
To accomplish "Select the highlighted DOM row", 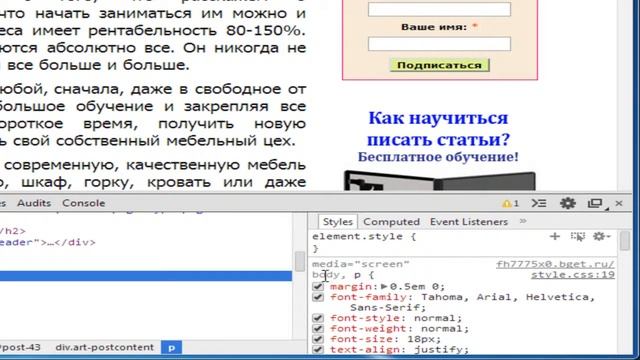I will (146, 276).
